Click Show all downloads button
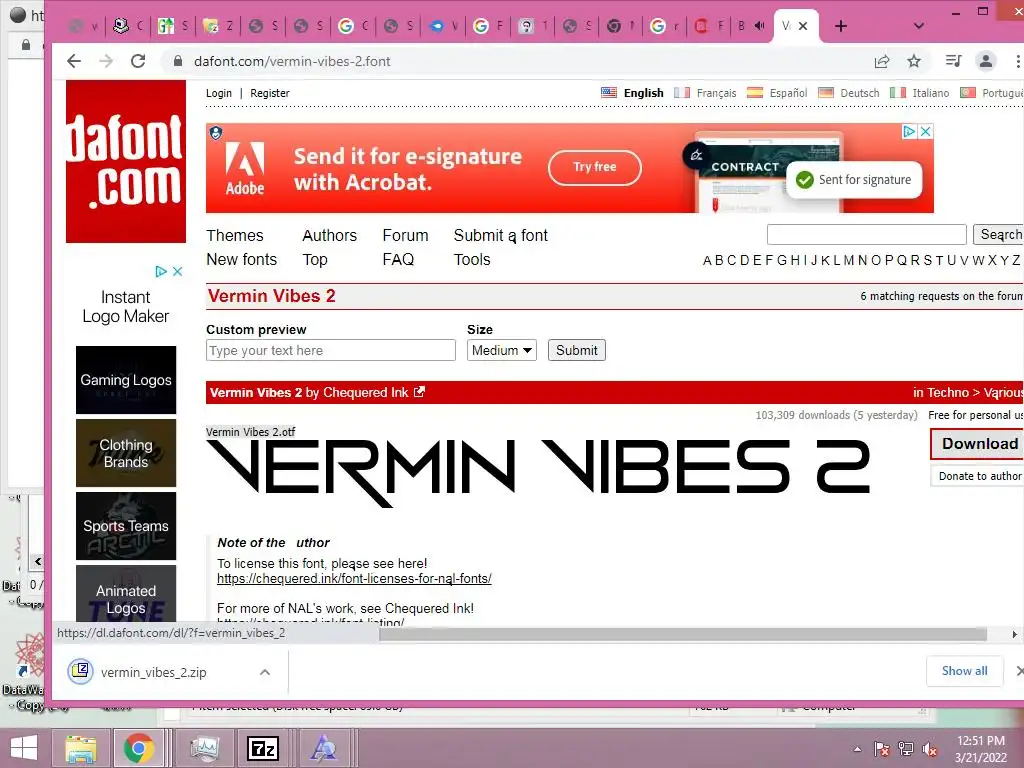 coord(965,671)
